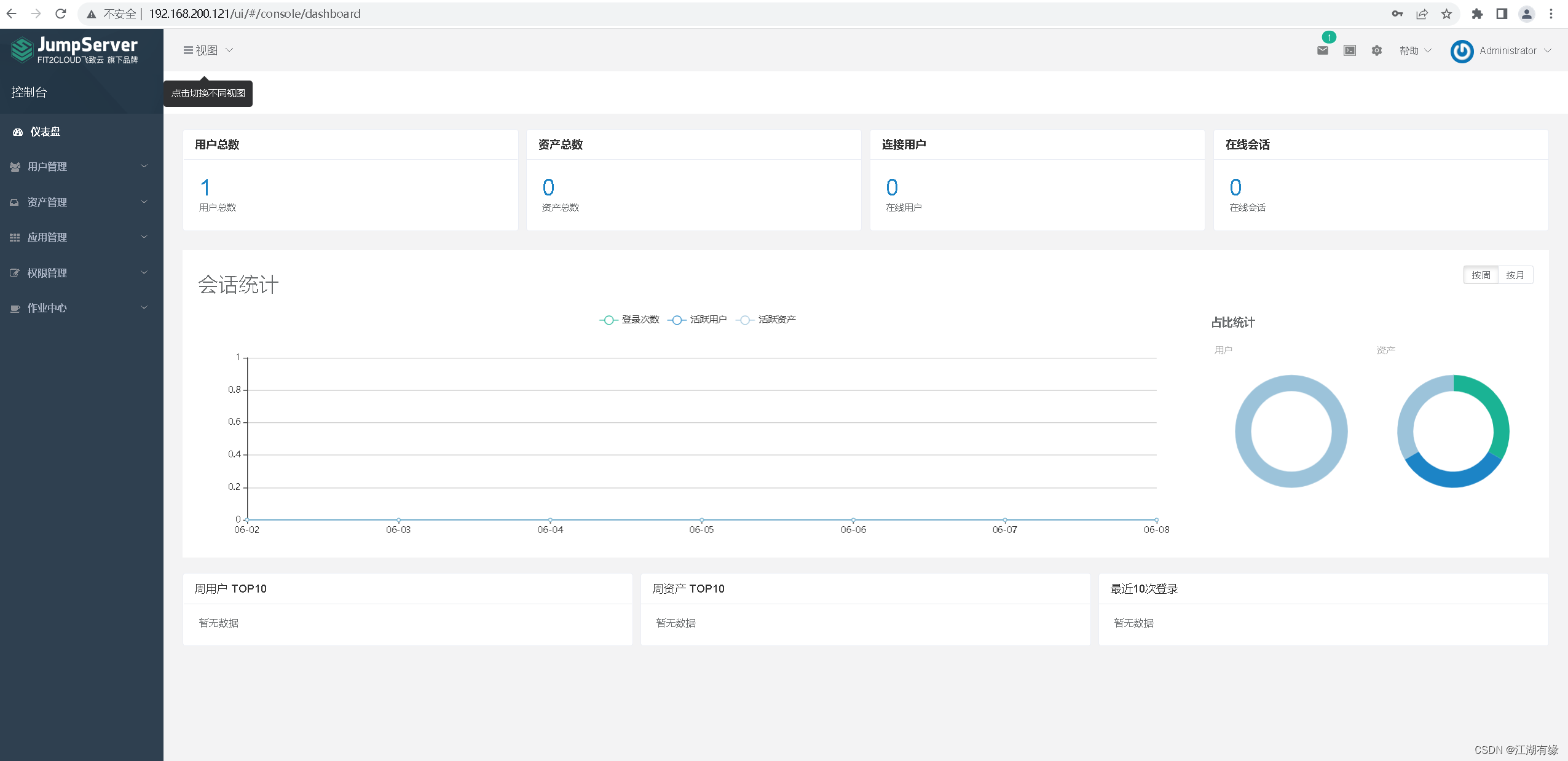Toggle 活跃资产 series in chart legend
Viewport: 1568px width, 761px height.
[766, 320]
